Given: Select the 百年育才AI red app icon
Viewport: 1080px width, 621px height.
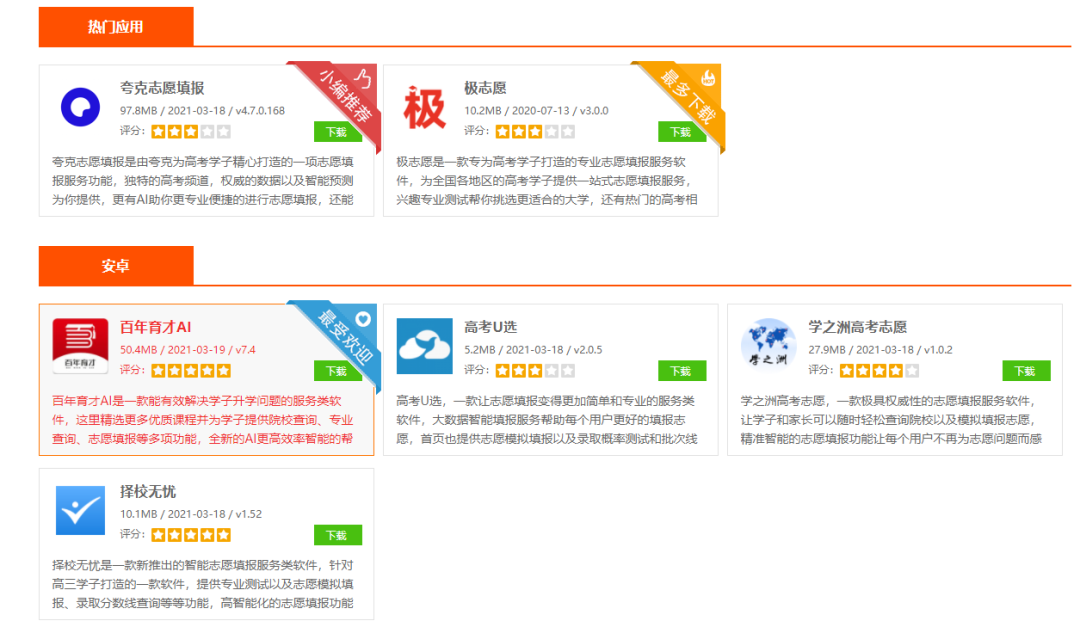Looking at the screenshot, I should pos(80,346).
